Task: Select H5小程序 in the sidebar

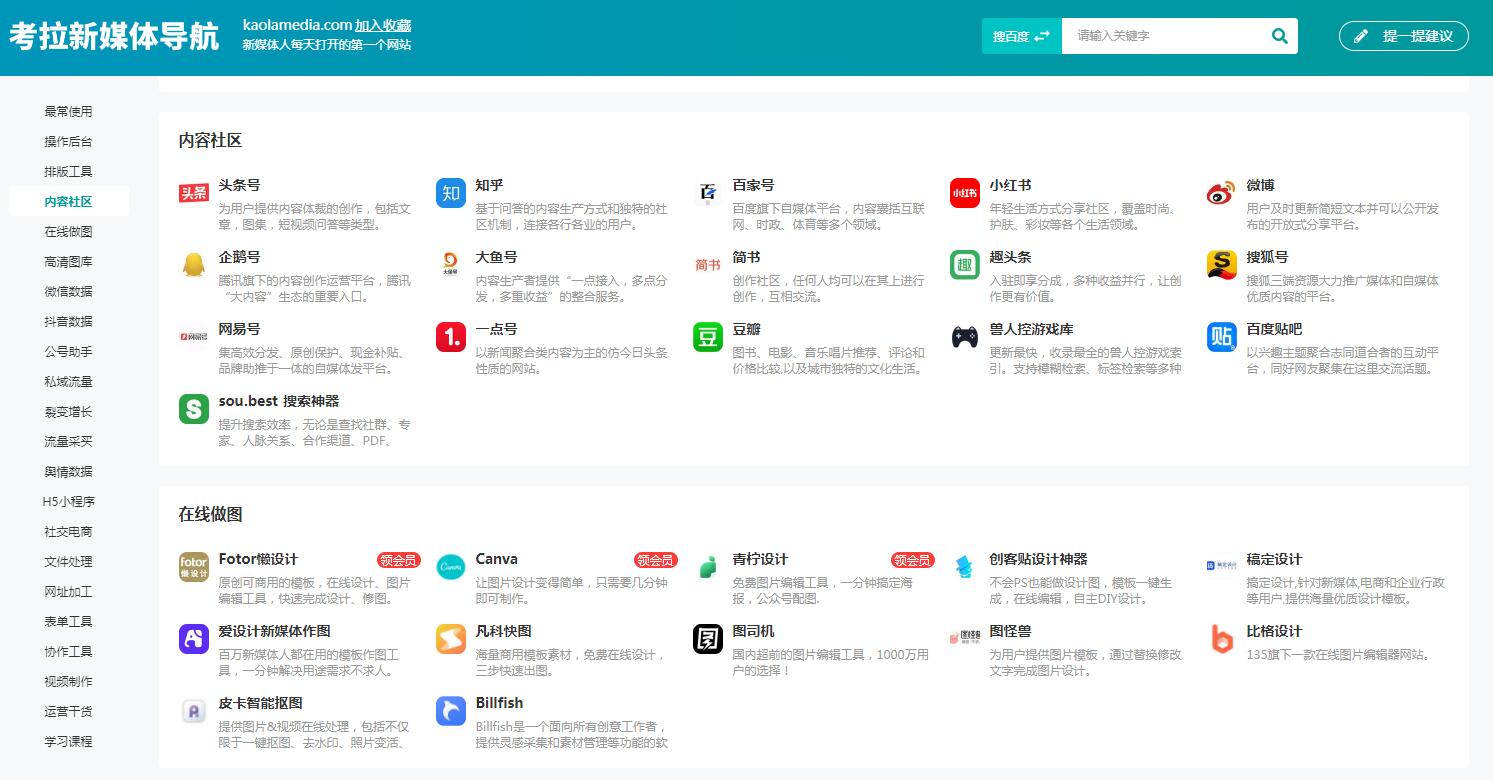Action: (x=68, y=501)
